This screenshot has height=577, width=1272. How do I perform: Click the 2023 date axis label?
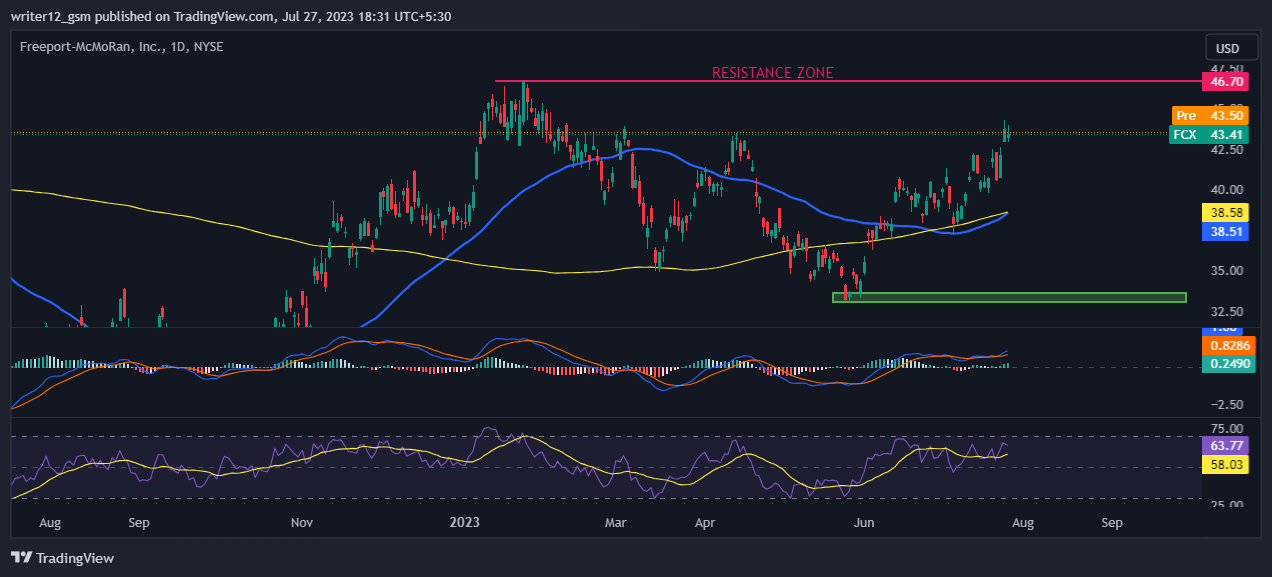pos(465,522)
